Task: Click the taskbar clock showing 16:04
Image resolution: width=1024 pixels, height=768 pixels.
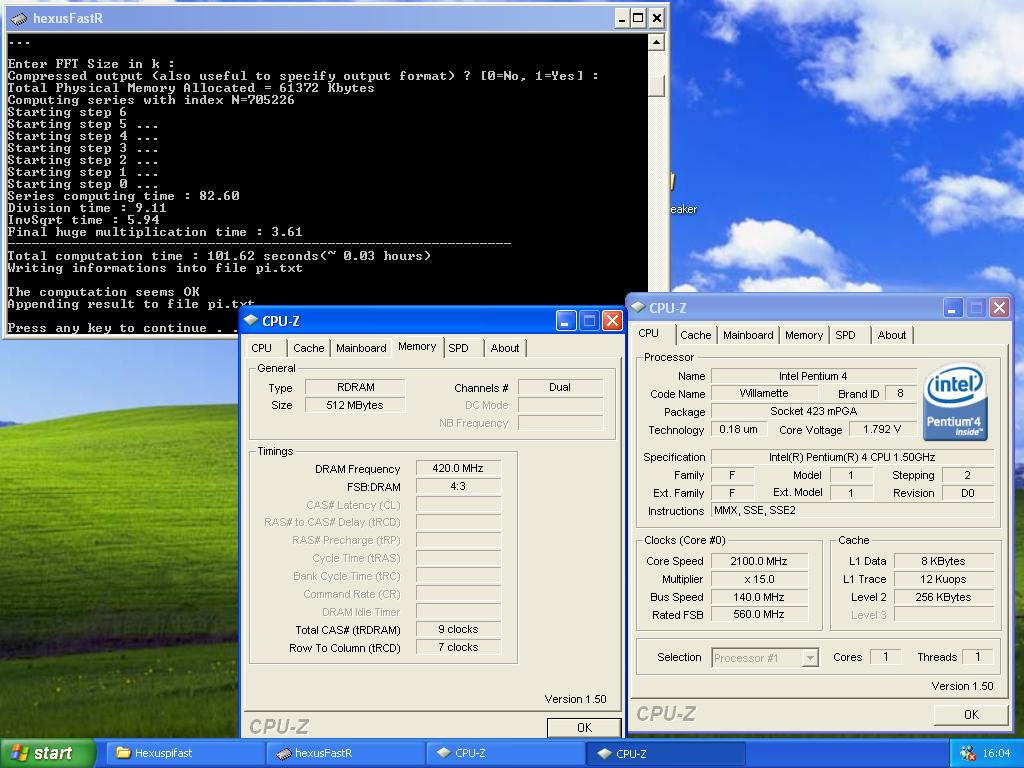Action: [x=996, y=753]
